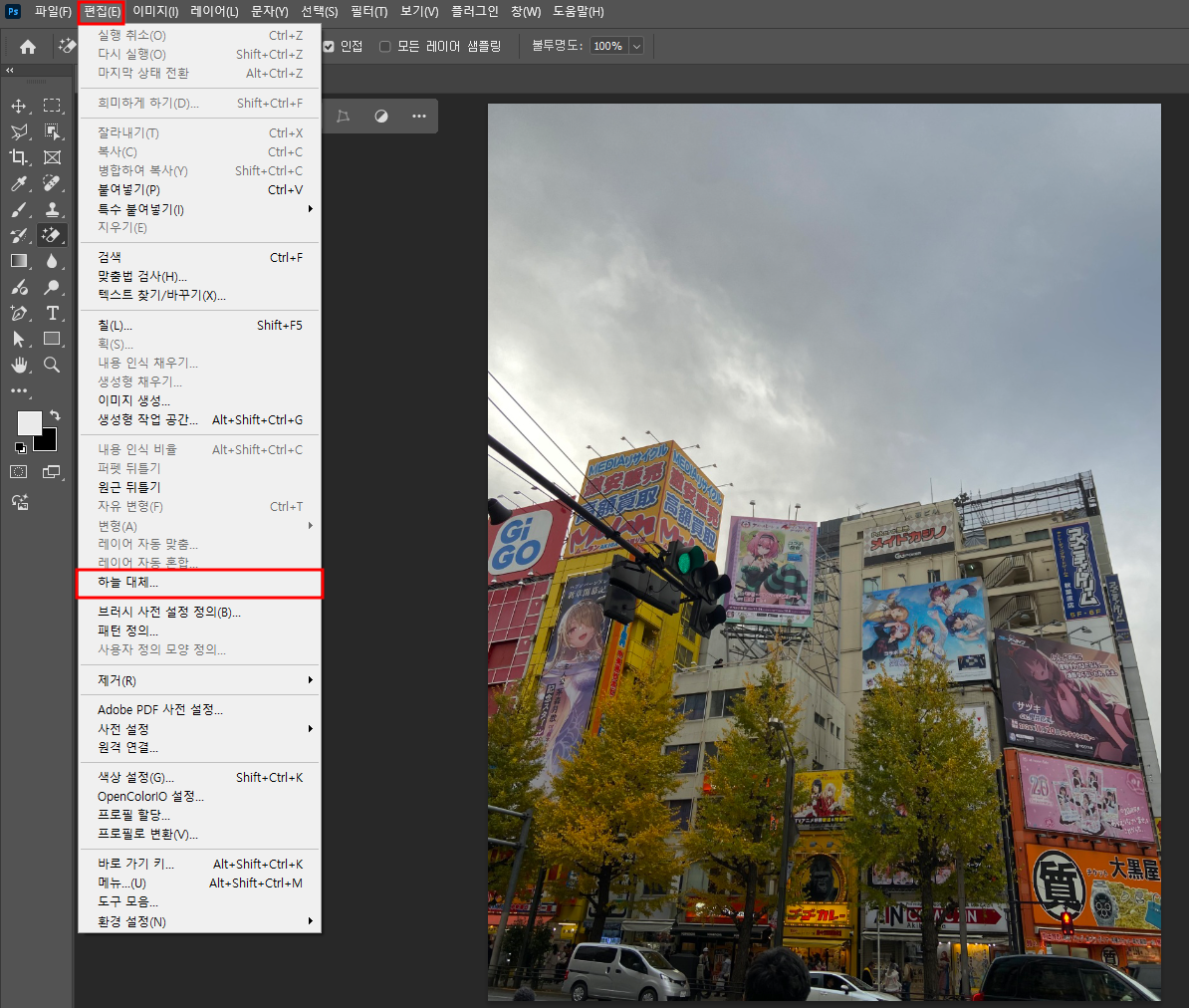This screenshot has height=1008, width=1189.
Task: Open the 필터(T) menu
Action: (369, 11)
